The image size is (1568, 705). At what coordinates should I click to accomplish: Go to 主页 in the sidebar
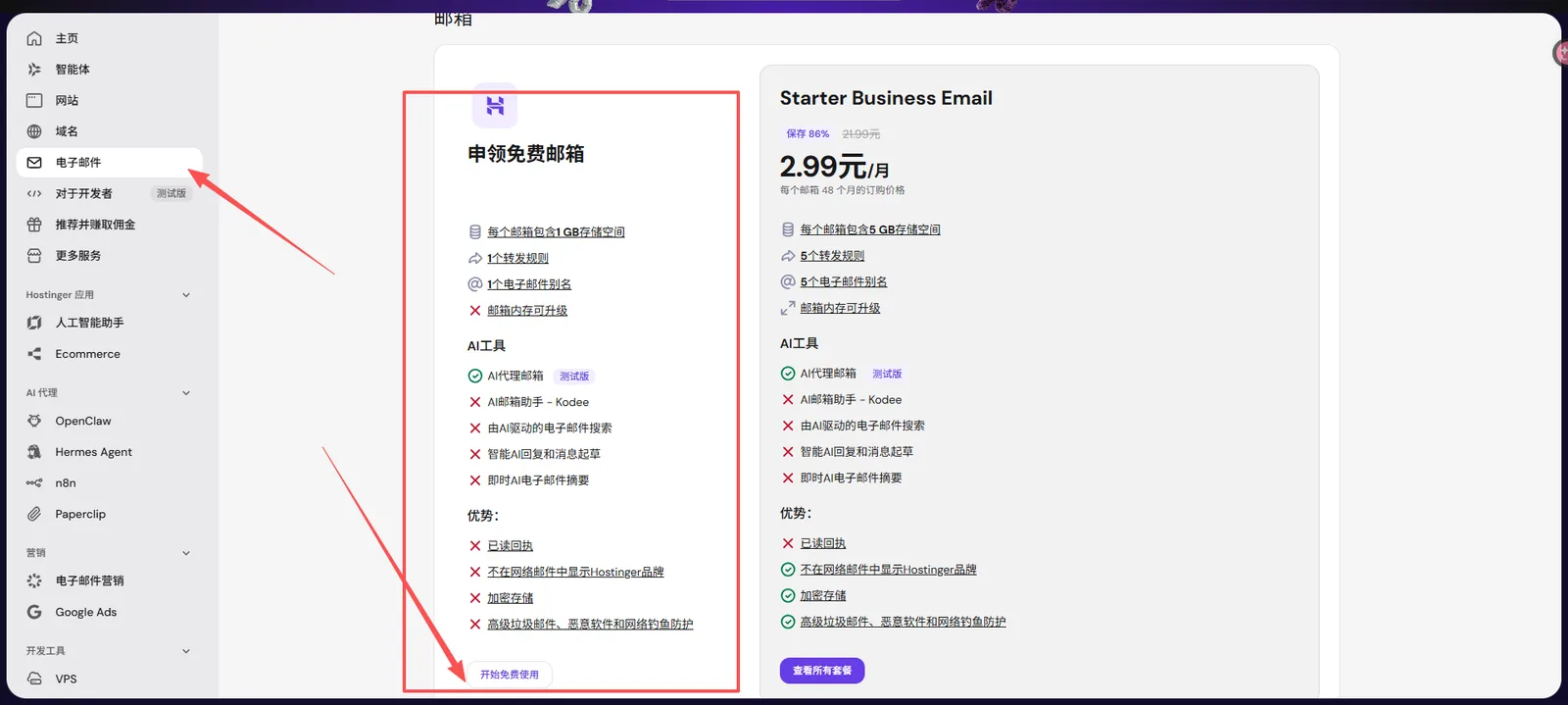pyautogui.click(x=109, y=38)
